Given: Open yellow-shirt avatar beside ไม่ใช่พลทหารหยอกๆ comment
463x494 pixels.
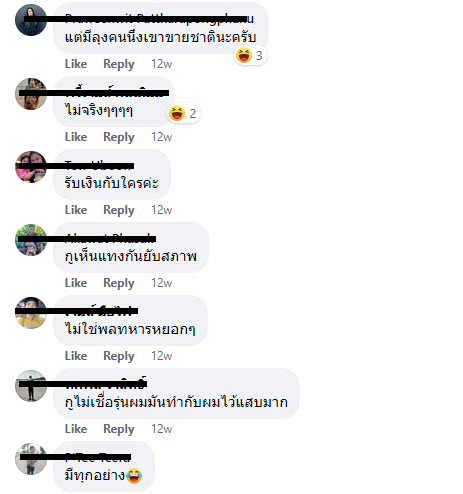Looking at the screenshot, I should (x=31, y=313).
